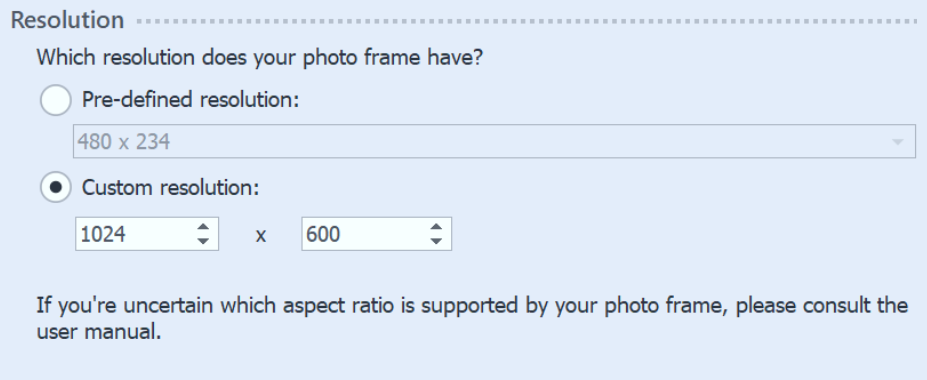Viewport: 927px width, 380px height.
Task: Click the 'user manual.' text line
Action: tap(99, 332)
